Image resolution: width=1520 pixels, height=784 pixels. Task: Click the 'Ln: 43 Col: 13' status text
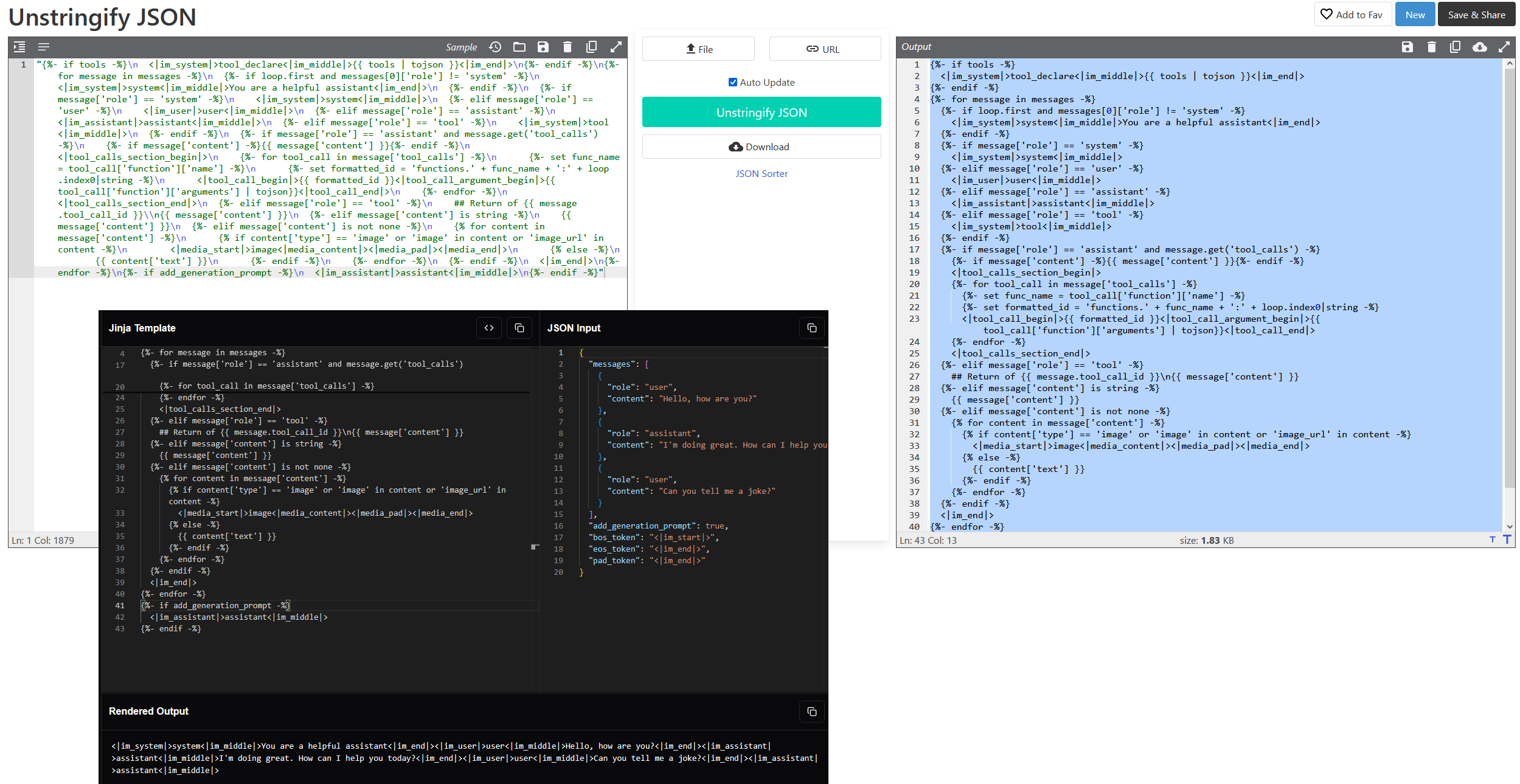click(928, 540)
